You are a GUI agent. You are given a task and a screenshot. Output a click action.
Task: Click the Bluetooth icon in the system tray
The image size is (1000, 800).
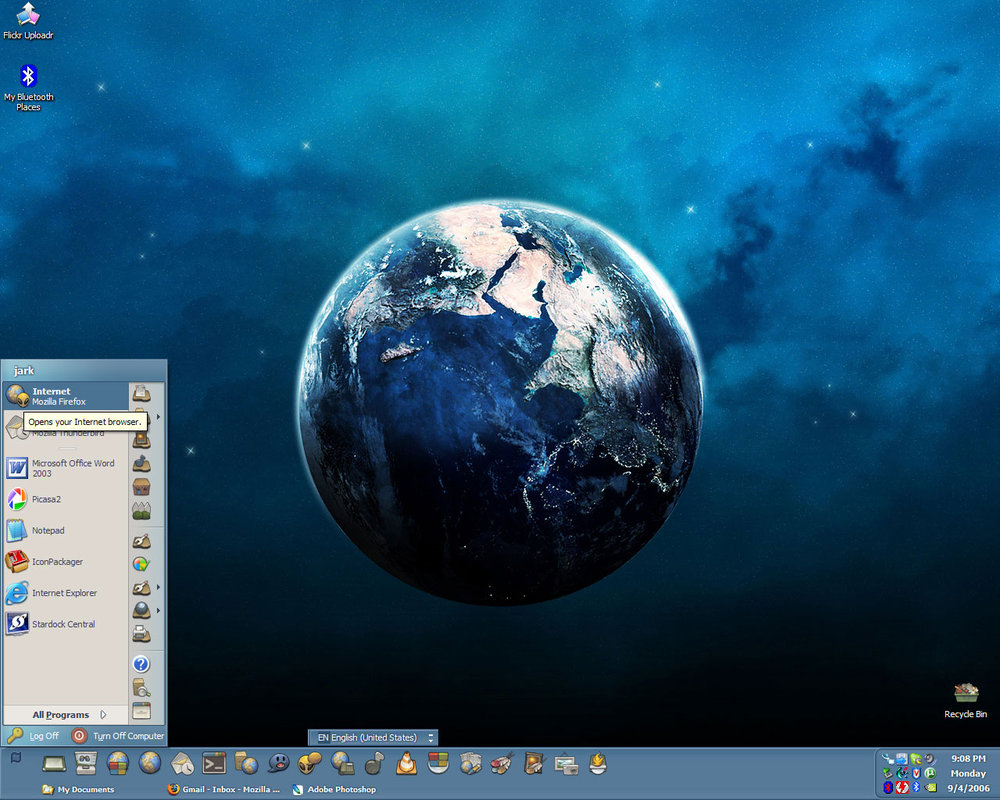(915, 787)
